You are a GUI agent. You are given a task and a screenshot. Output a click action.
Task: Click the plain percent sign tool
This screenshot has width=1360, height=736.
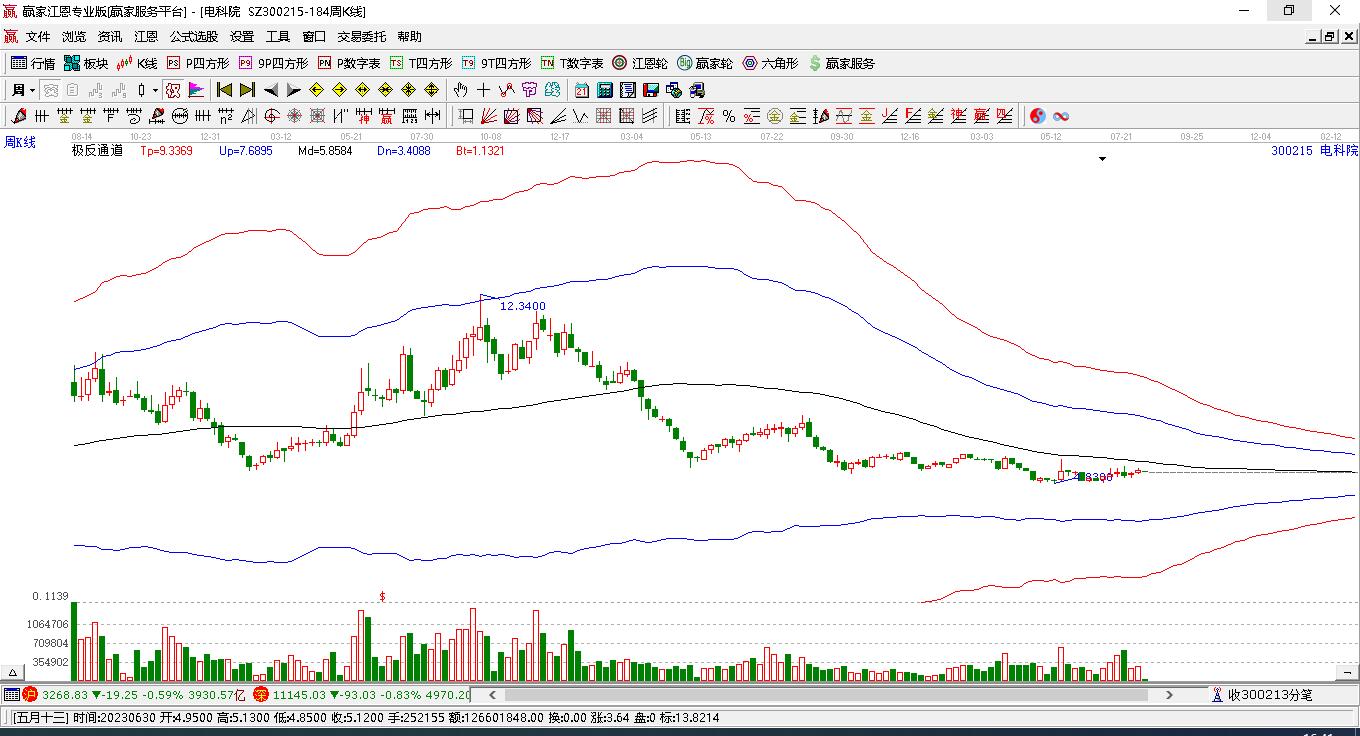pos(729,116)
